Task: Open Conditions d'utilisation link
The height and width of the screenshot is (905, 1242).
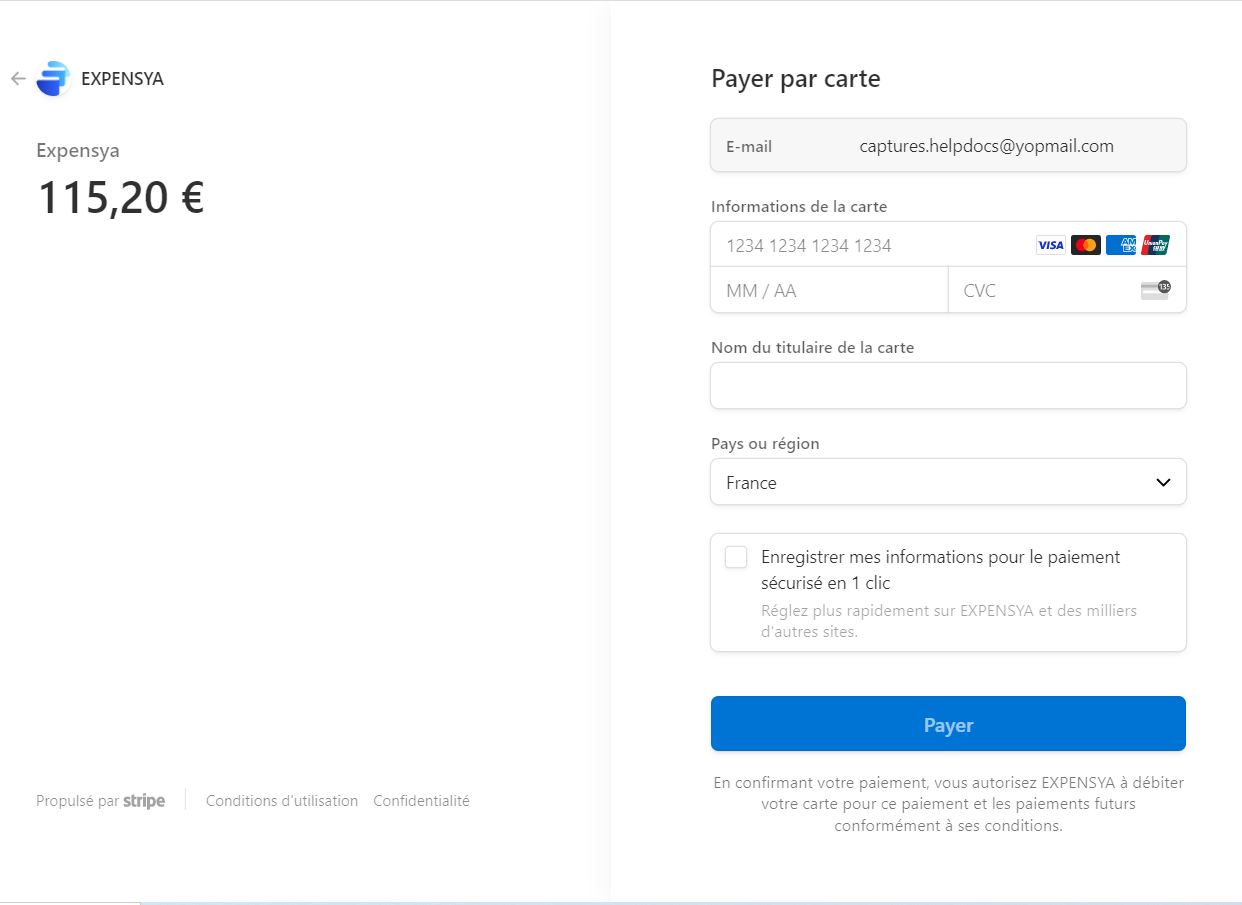Action: pyautogui.click(x=282, y=801)
